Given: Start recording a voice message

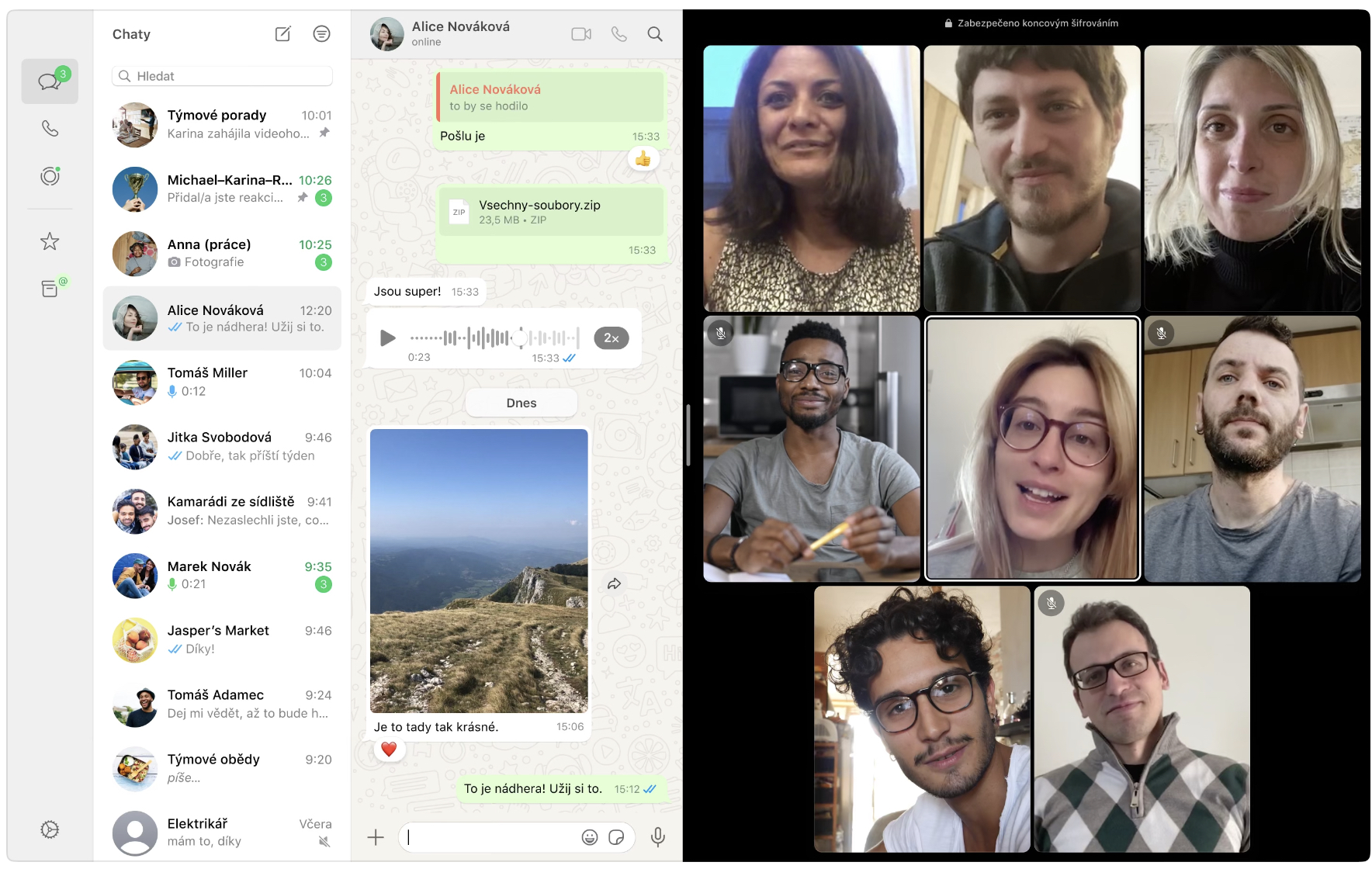Looking at the screenshot, I should pyautogui.click(x=658, y=837).
